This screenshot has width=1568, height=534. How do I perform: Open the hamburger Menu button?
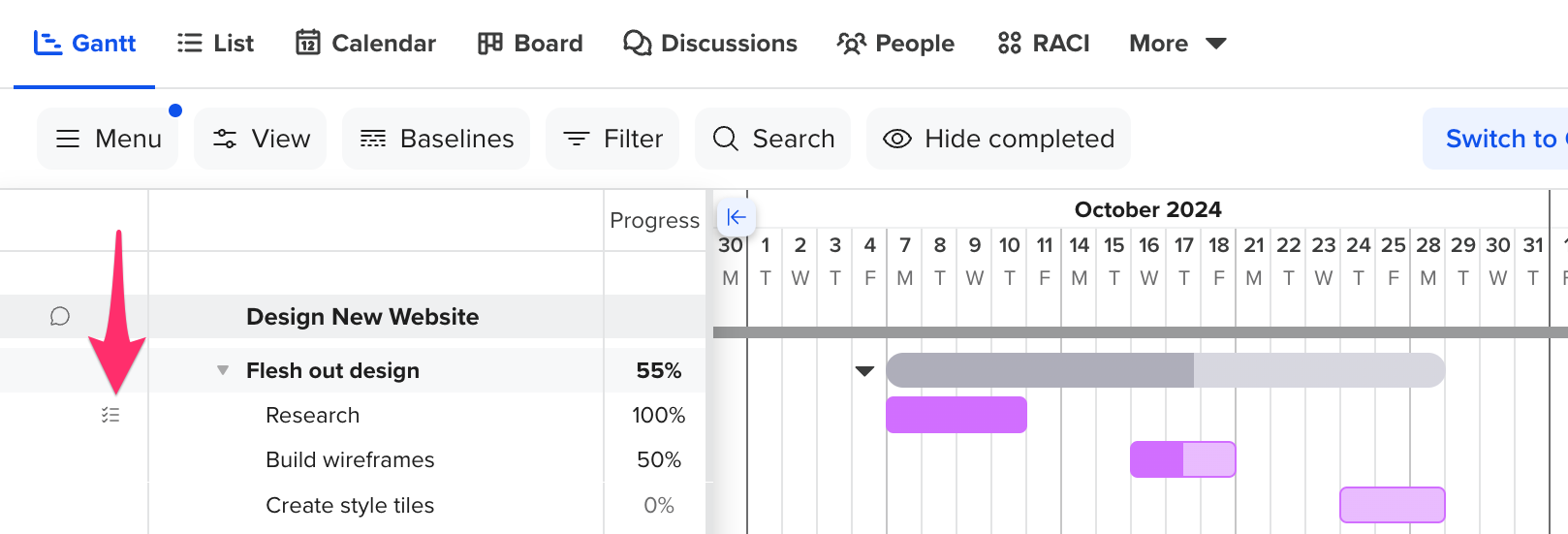108,139
